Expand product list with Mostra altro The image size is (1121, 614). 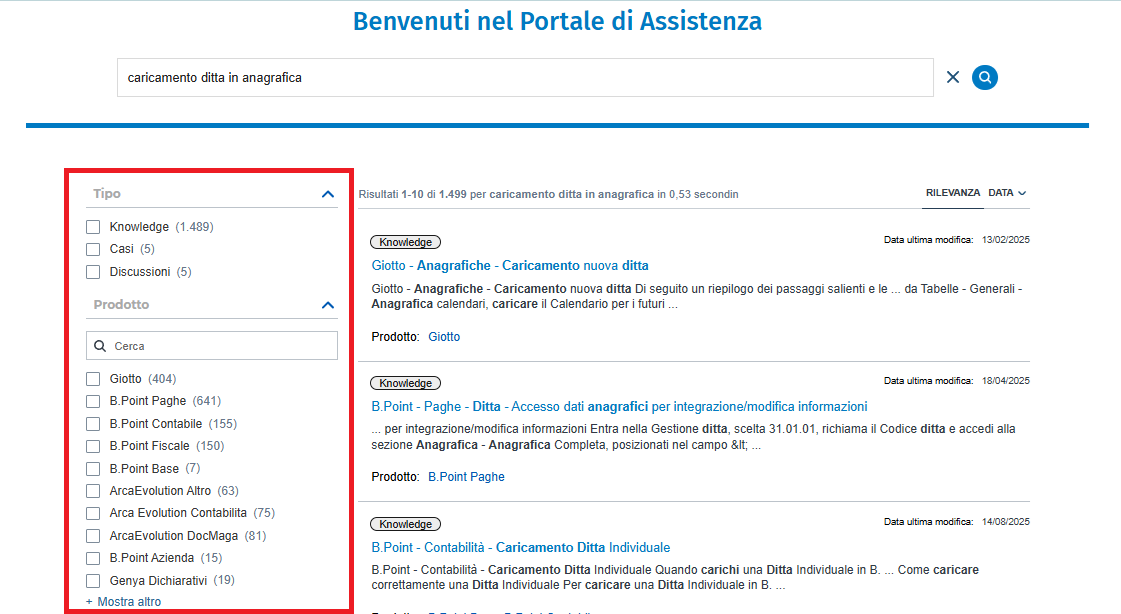[x=124, y=602]
